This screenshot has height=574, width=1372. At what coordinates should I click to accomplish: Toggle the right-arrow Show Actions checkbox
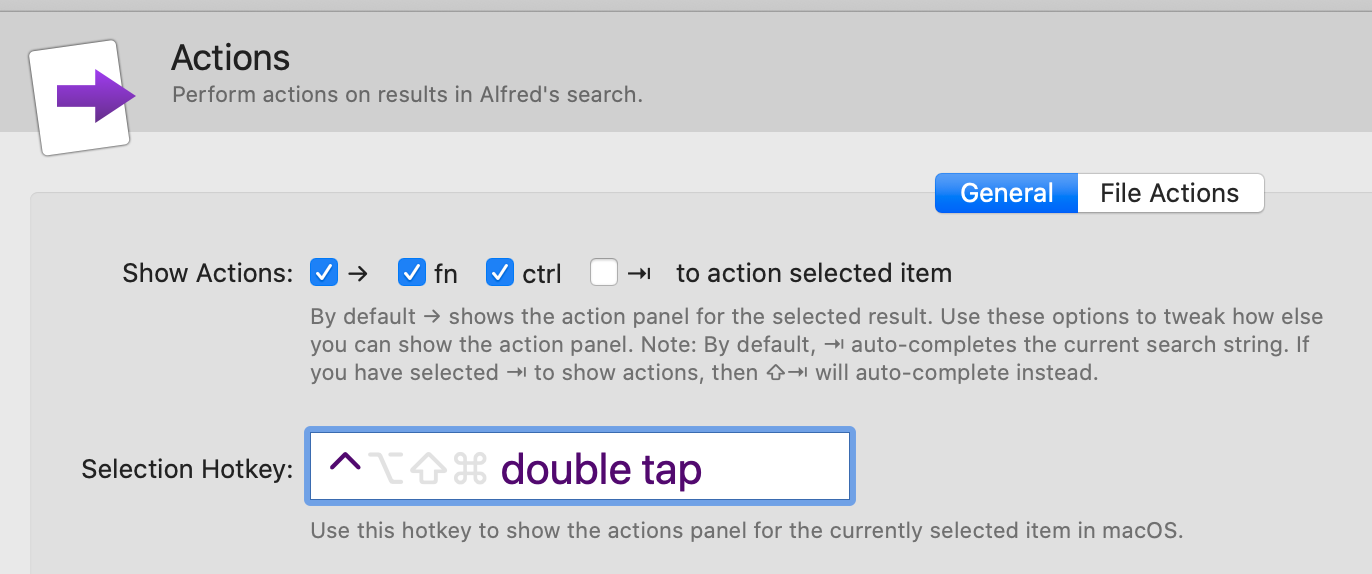tap(324, 272)
